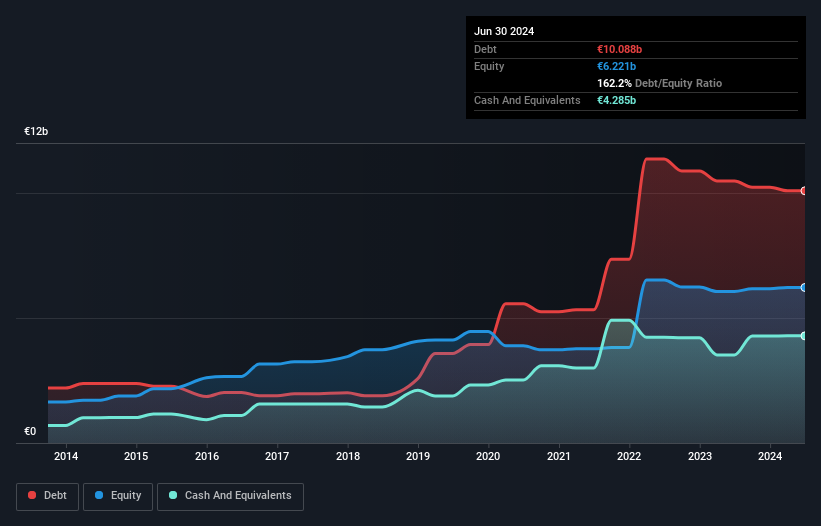The image size is (821, 526).
Task: Click the red Debt legend dot
Action: pyautogui.click(x=32, y=495)
